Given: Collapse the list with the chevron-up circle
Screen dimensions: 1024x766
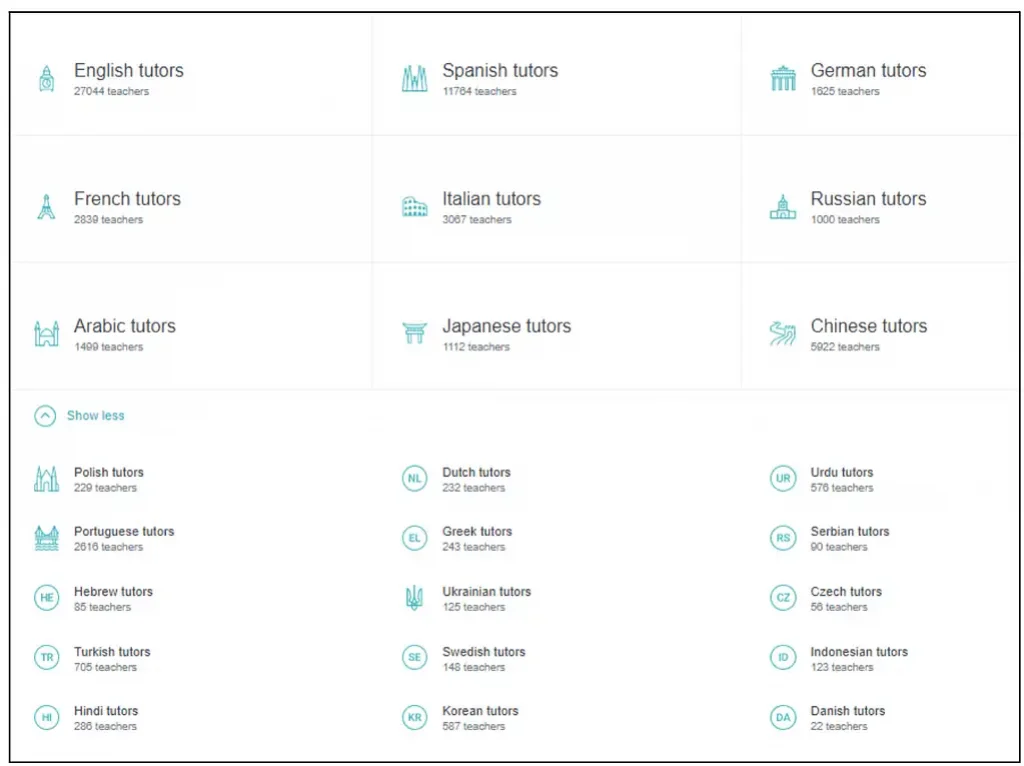Looking at the screenshot, I should tap(45, 416).
